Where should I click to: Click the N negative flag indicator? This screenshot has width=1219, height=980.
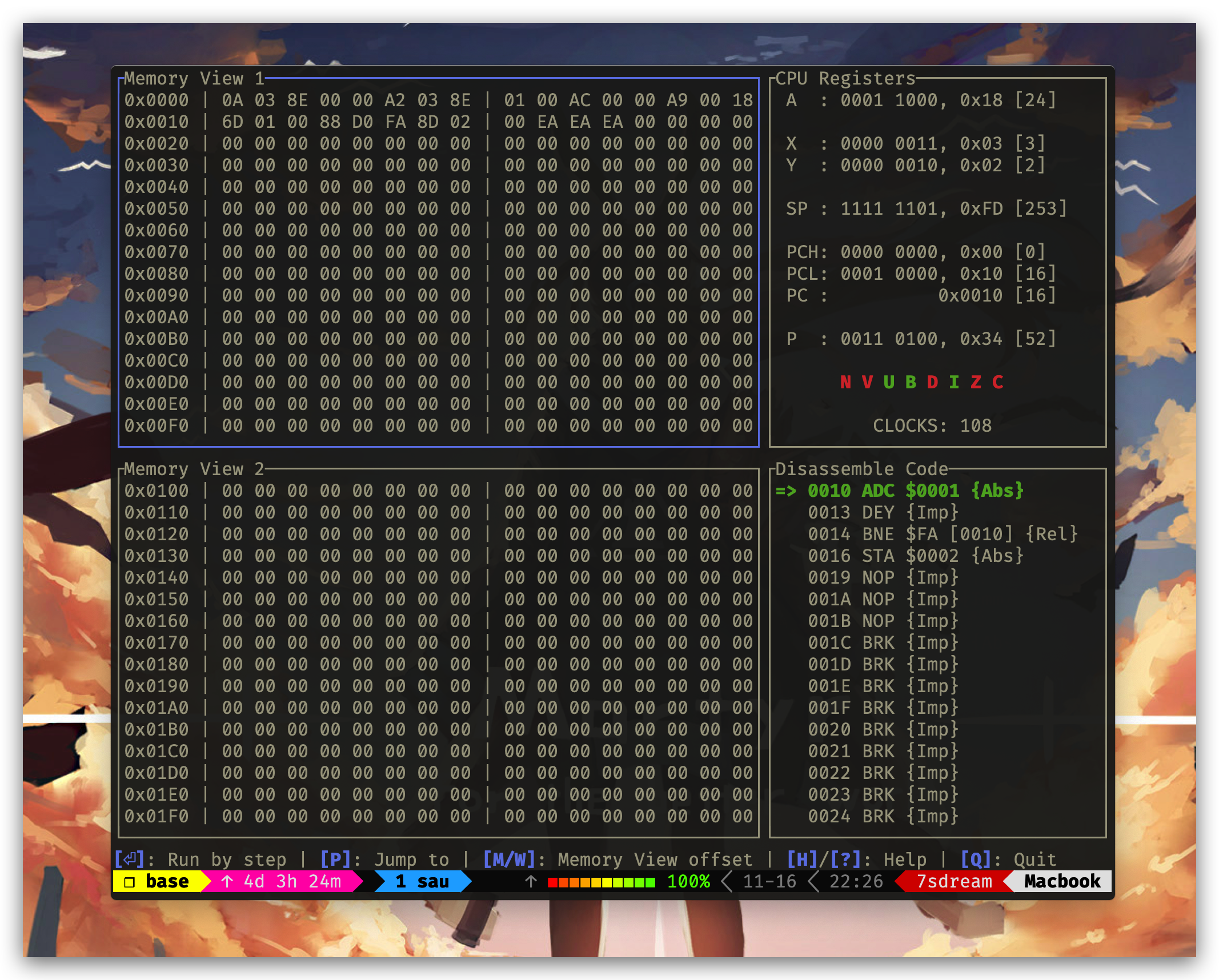click(x=845, y=382)
